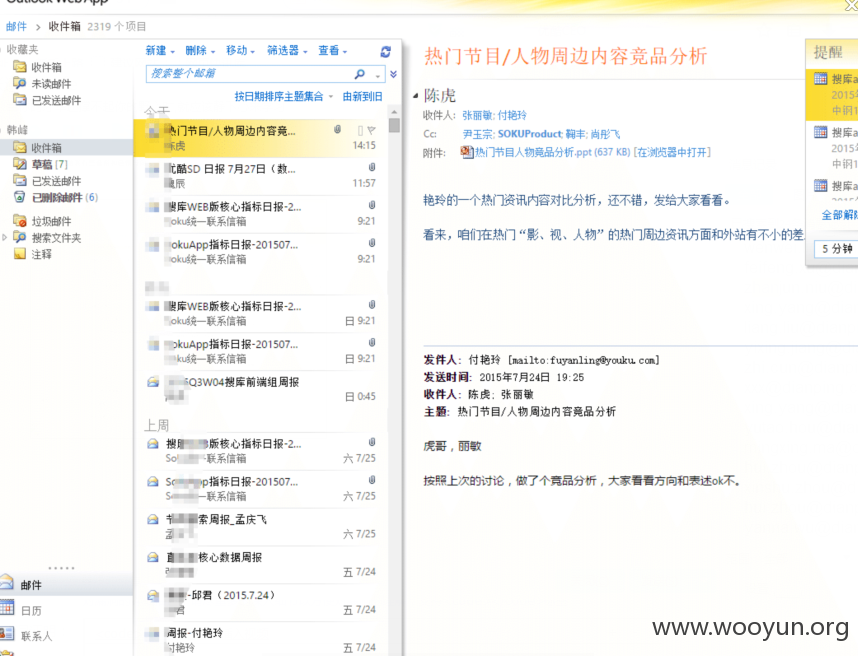858x656 pixels.
Task: Select 收件箱 under 韩峰 mailbox
Action: click(x=47, y=148)
